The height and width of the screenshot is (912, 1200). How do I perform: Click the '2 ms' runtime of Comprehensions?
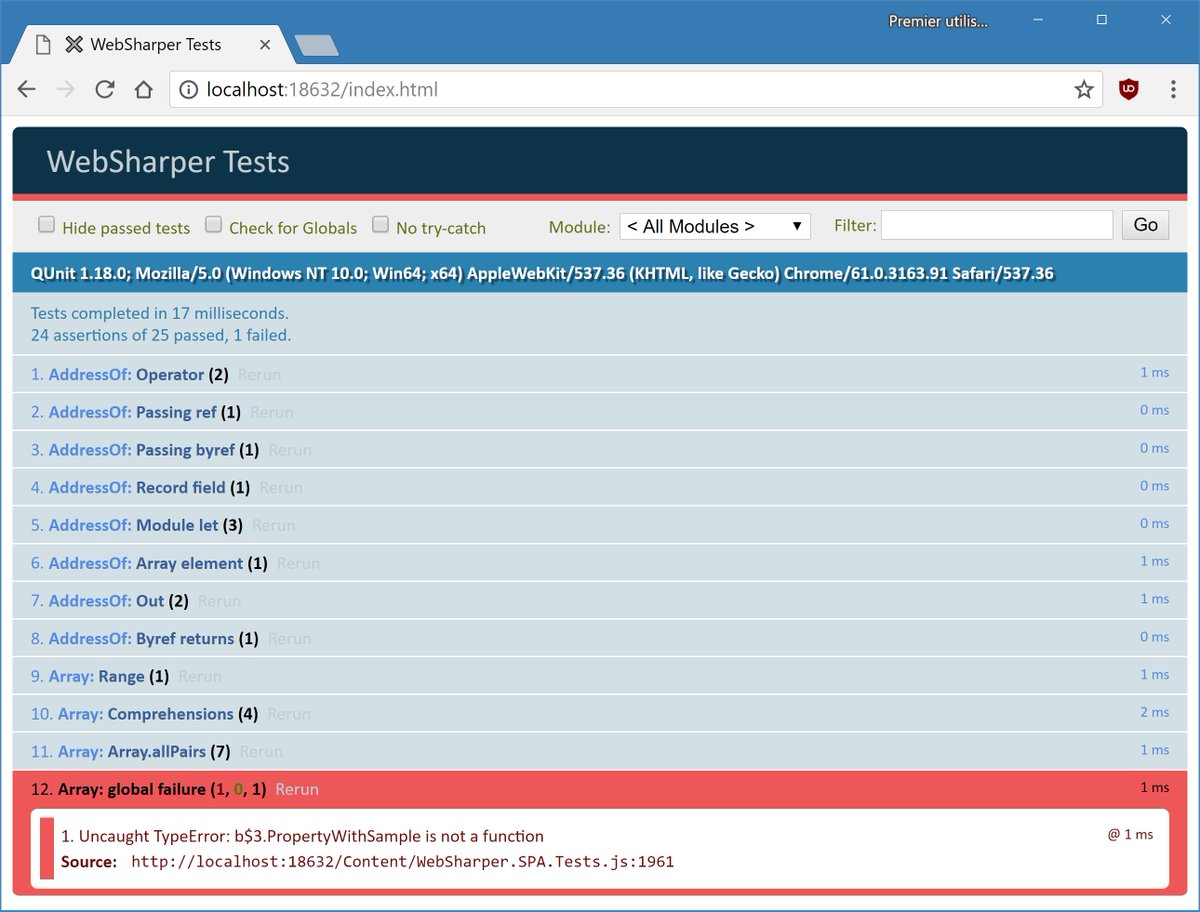(x=1154, y=712)
